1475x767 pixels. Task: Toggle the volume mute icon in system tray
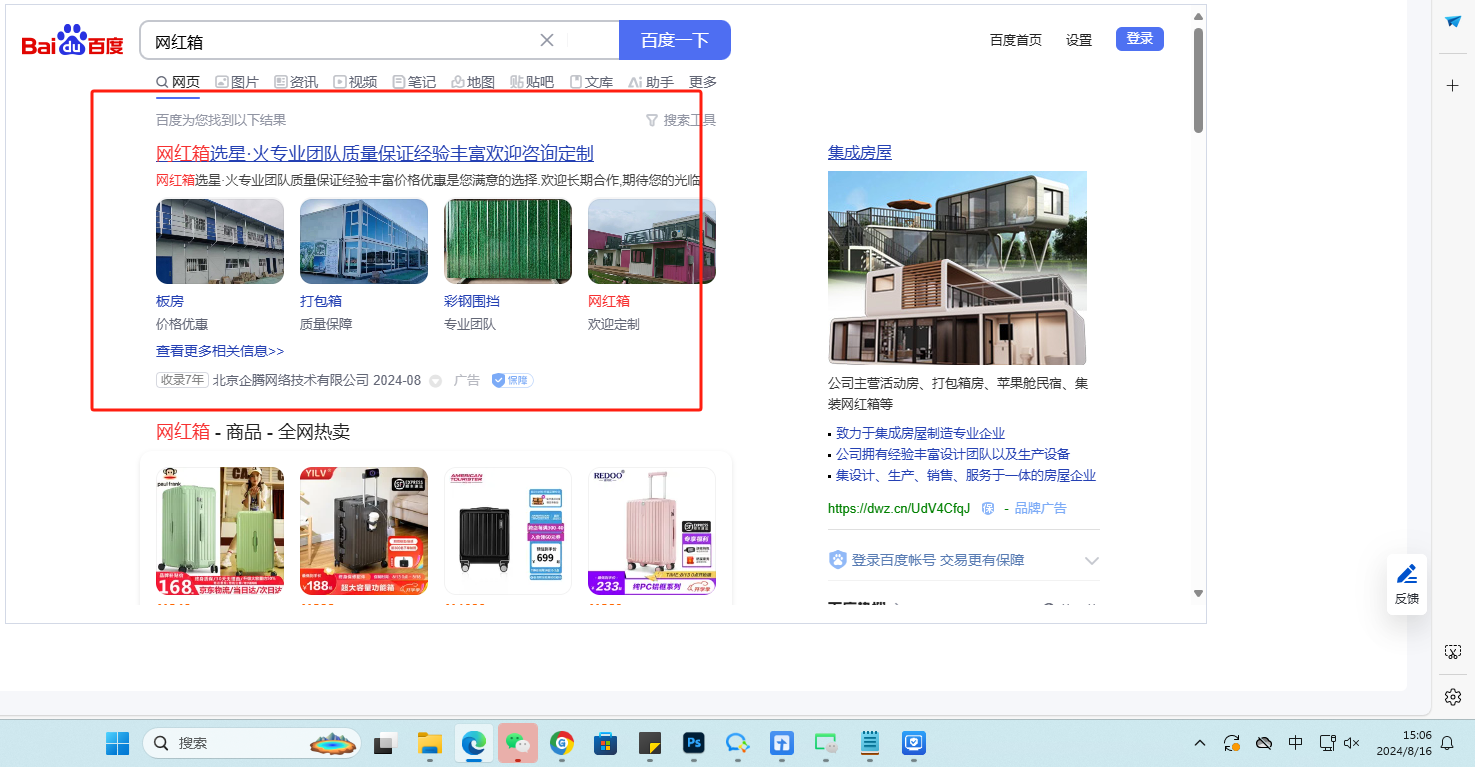1352,743
